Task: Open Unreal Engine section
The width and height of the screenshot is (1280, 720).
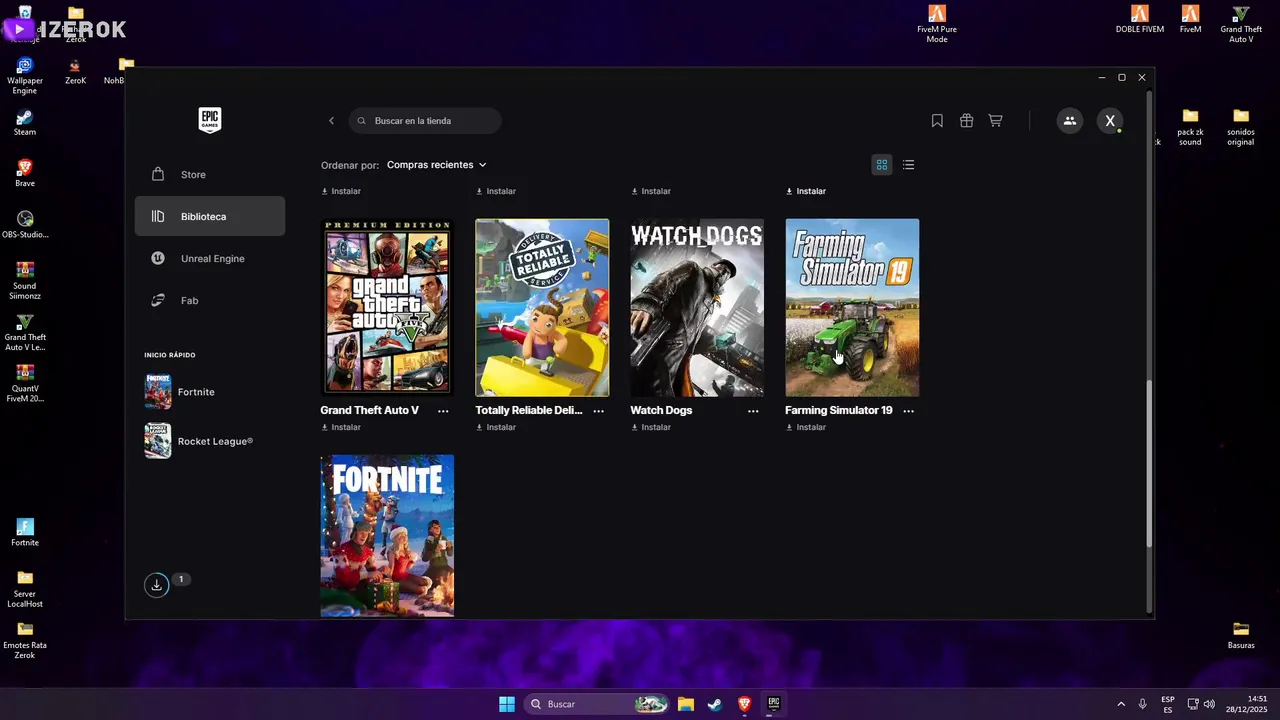Action: point(210,258)
